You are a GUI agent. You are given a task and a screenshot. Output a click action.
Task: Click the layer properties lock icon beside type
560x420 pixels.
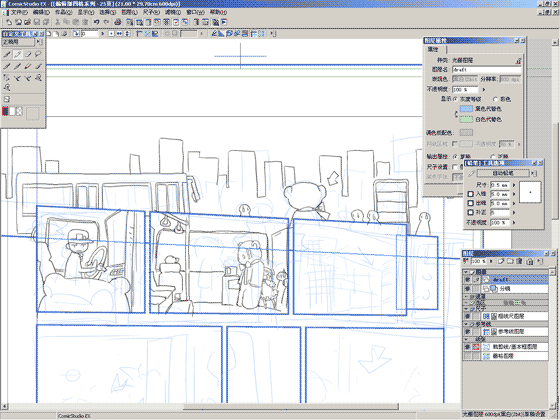(x=518, y=61)
